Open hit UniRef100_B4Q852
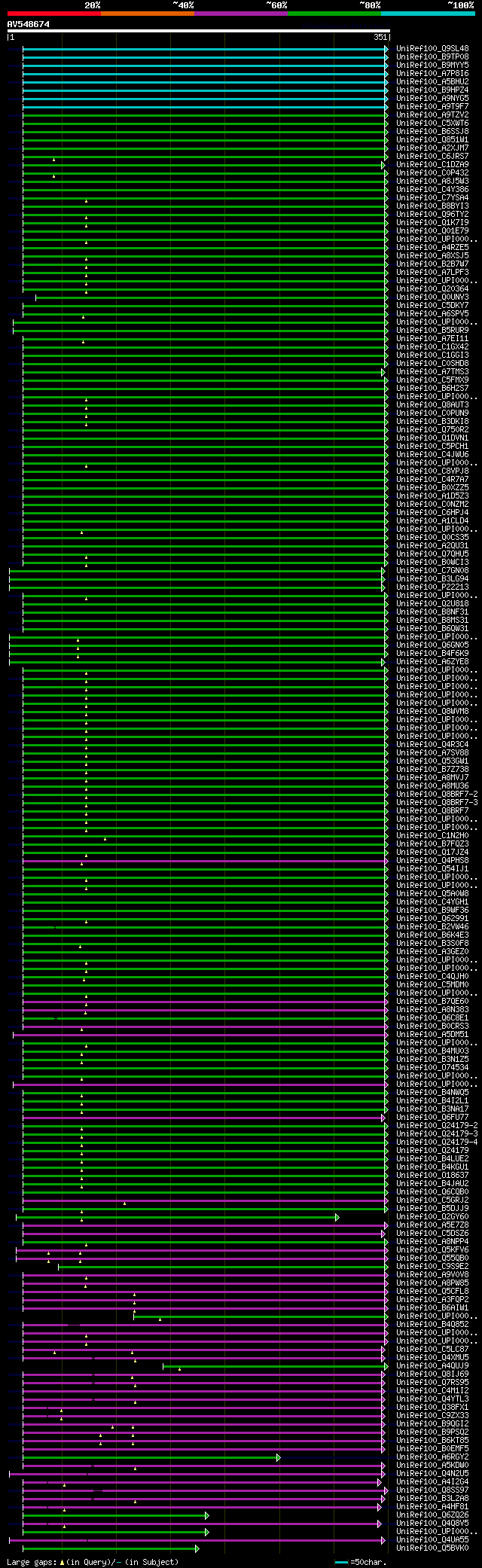The height and width of the screenshot is (1568, 482). tap(432, 1325)
